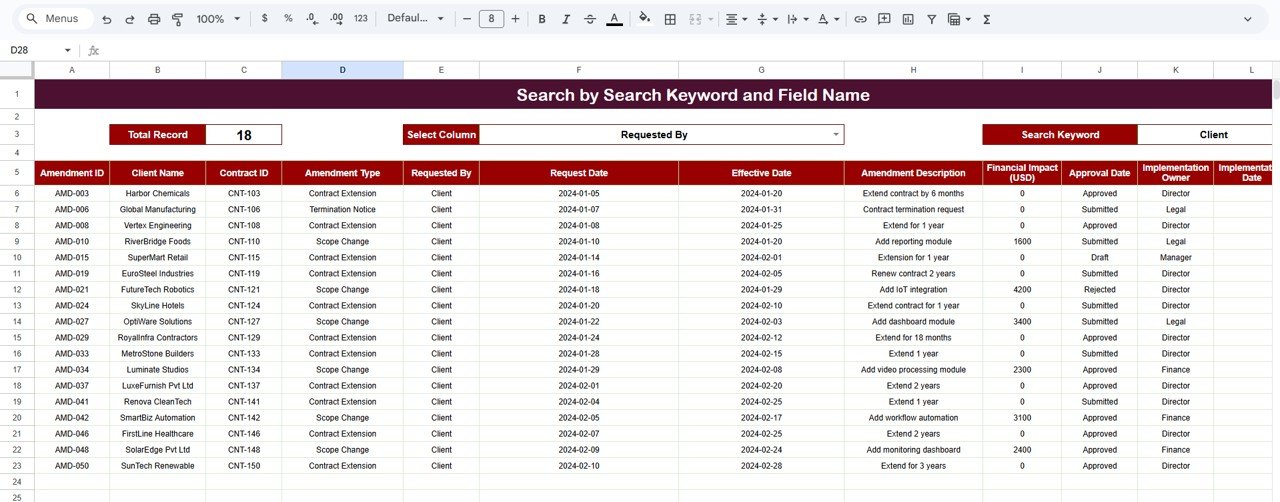The height and width of the screenshot is (502, 1280).
Task: Open the Default font dropdown
Action: click(414, 19)
